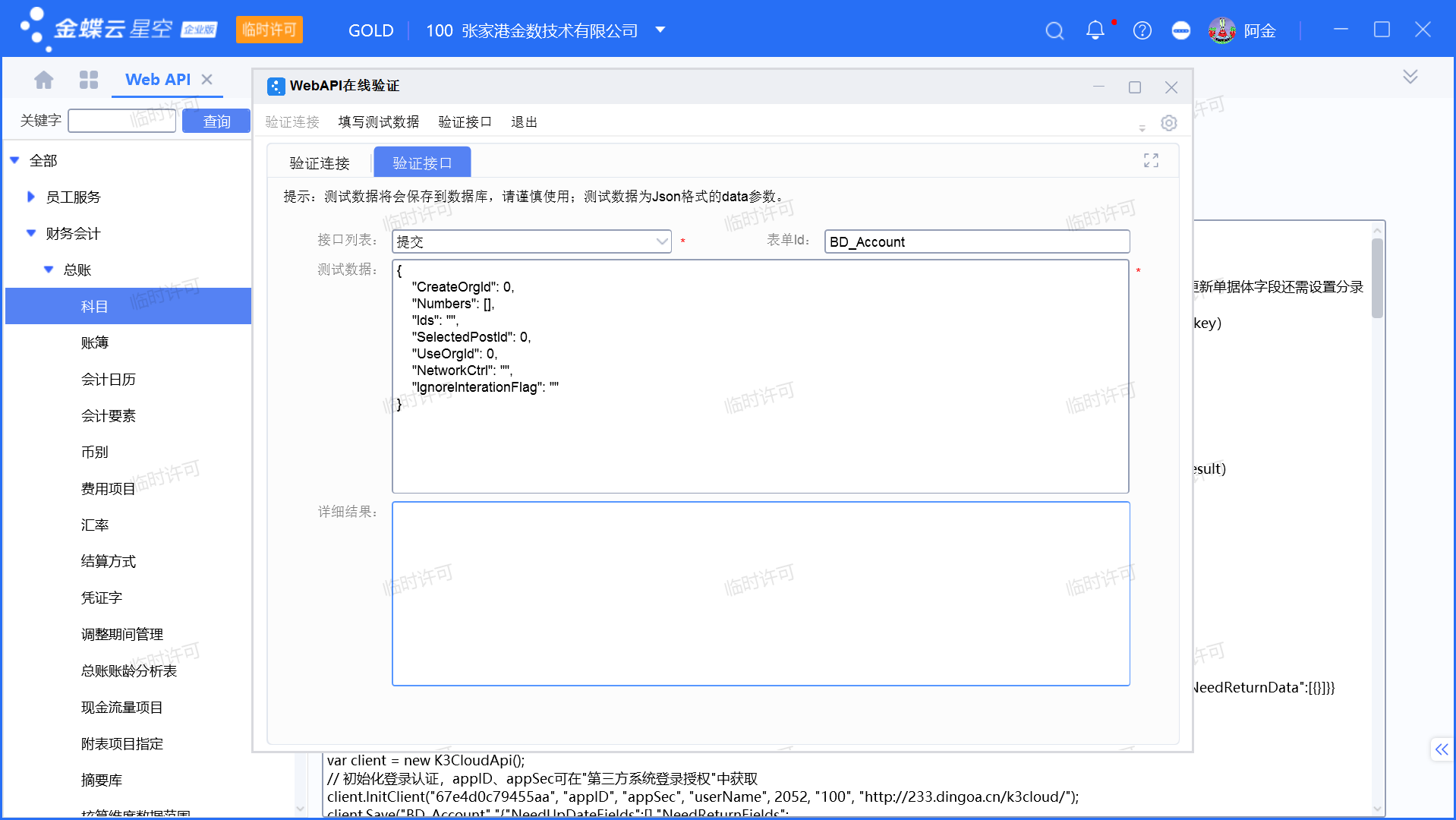Click the right panel vertical scrollbar thumb

[1377, 278]
